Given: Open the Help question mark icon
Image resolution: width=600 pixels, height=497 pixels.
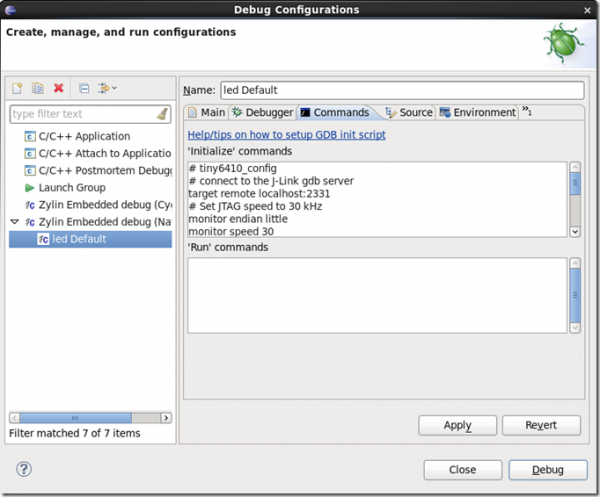Looking at the screenshot, I should coord(24,469).
